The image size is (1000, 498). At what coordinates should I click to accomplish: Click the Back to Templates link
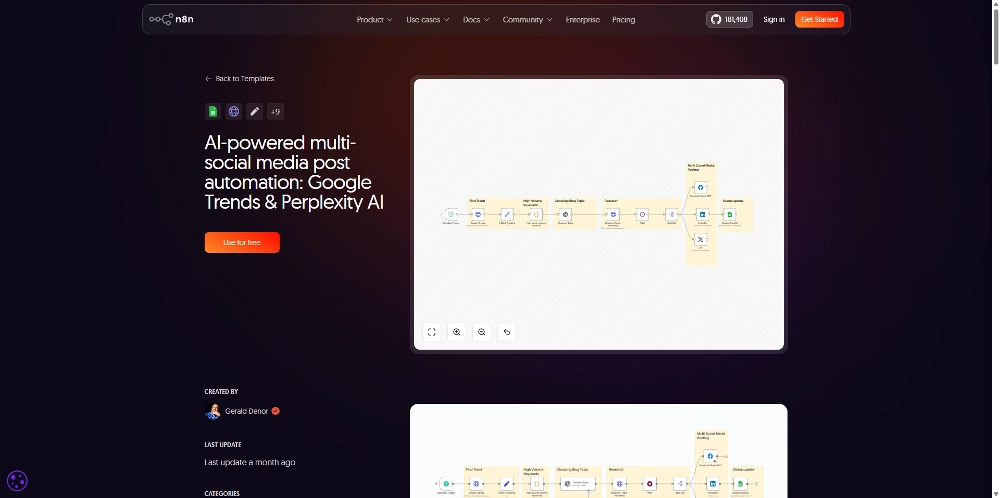pos(240,78)
